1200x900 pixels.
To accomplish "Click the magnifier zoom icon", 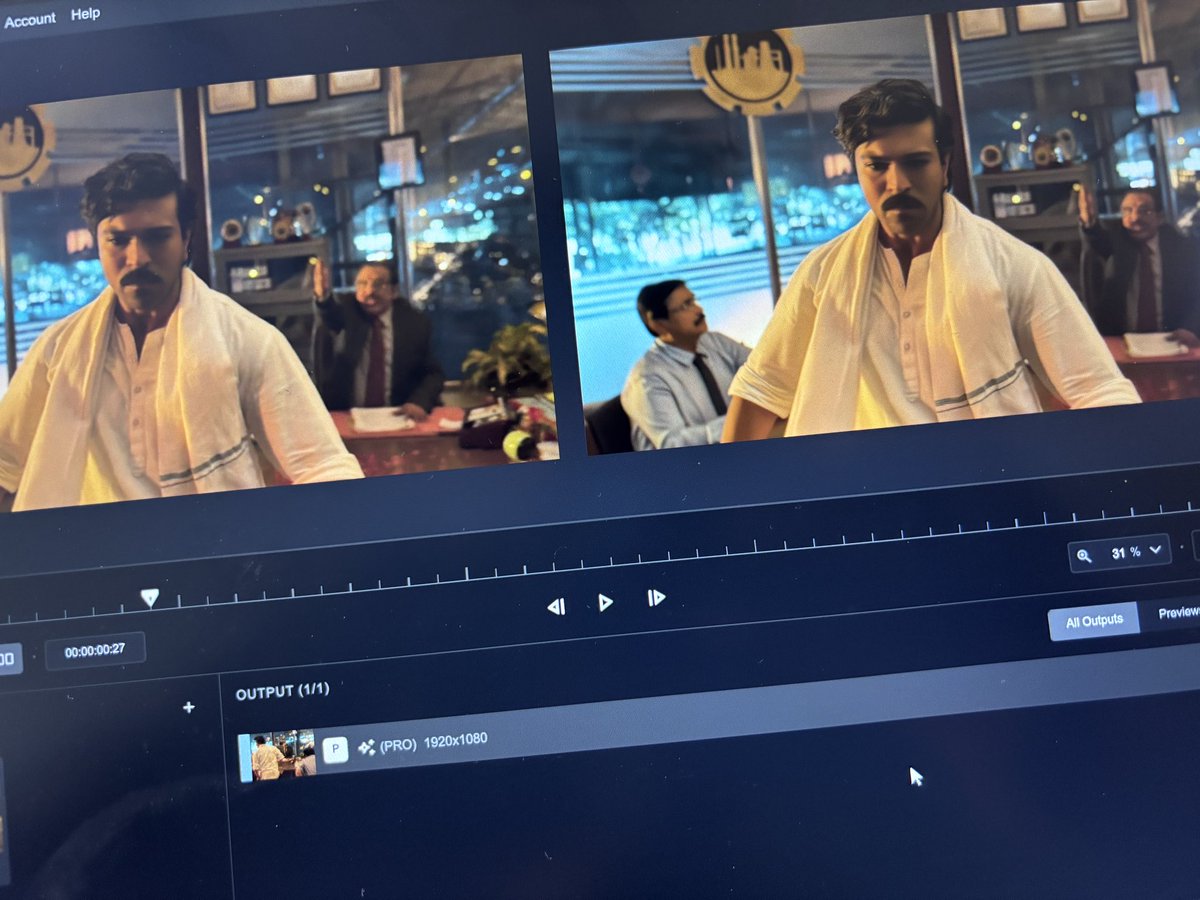I will [x=1084, y=556].
